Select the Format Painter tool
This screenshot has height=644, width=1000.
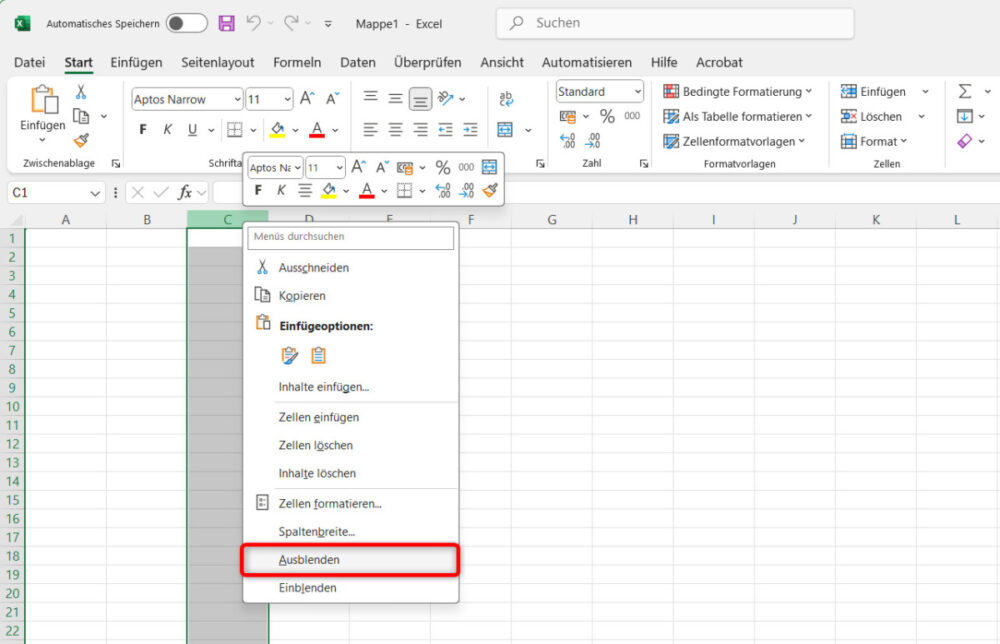click(80, 139)
